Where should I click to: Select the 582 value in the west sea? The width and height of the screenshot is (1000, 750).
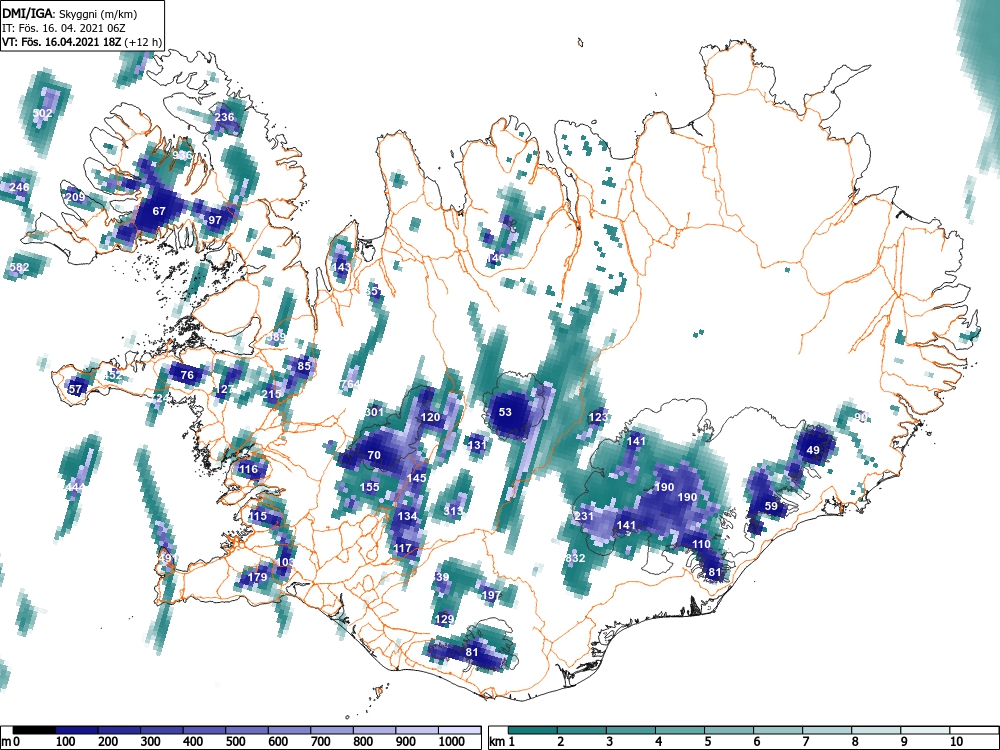click(x=19, y=267)
